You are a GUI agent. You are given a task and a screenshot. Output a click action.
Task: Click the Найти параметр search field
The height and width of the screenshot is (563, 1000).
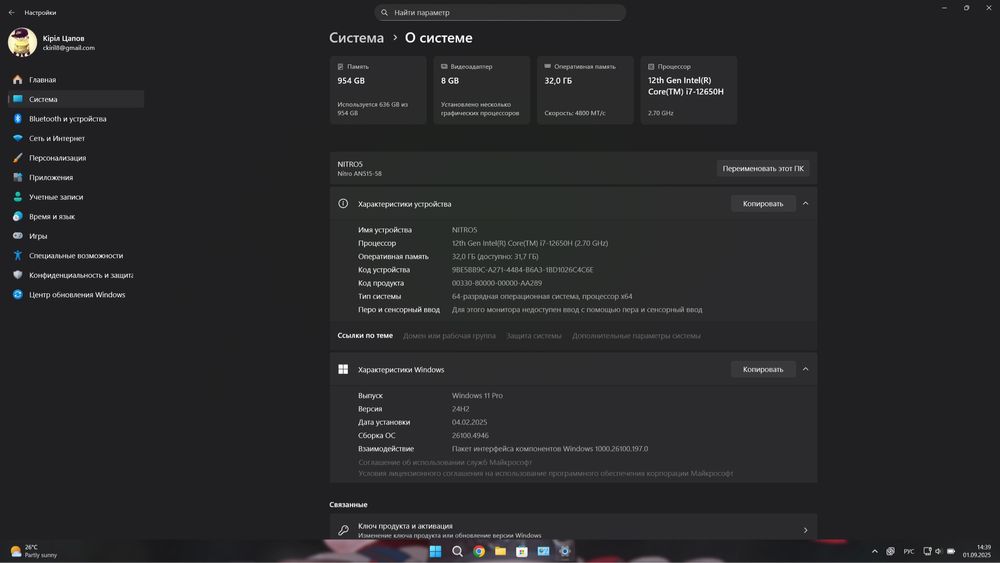point(500,12)
